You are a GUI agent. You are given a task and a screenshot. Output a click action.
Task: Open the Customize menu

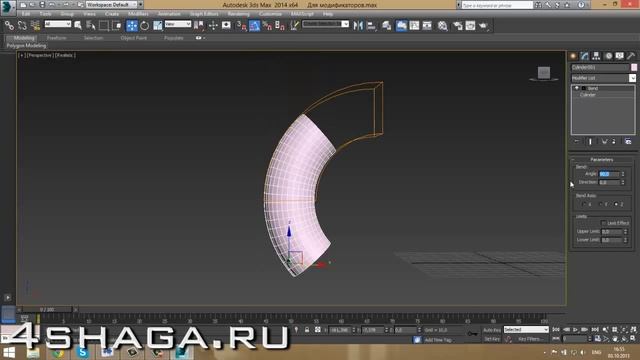[x=270, y=14]
